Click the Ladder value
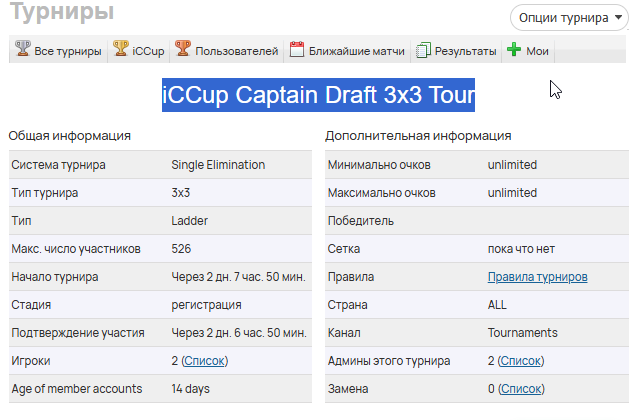635x420 pixels. point(190,221)
